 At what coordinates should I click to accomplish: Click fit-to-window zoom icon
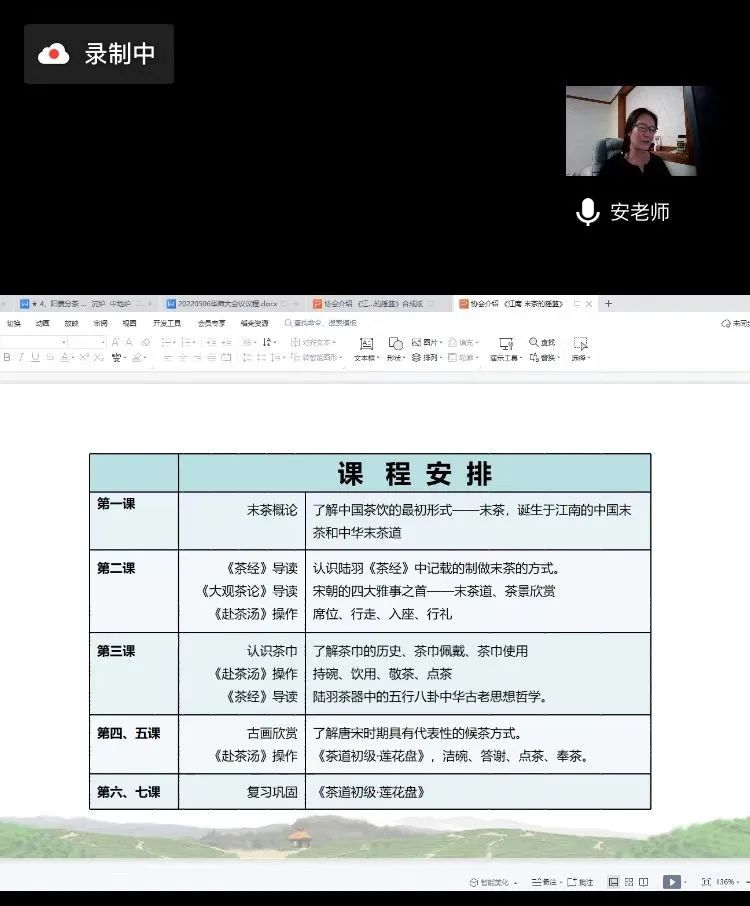click(x=706, y=882)
